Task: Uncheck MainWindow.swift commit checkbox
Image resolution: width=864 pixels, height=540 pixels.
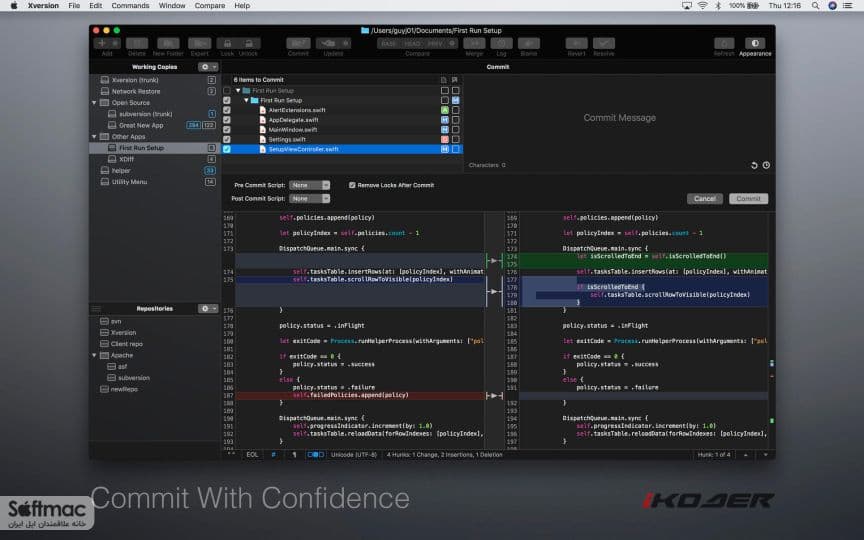Action: tap(226, 129)
